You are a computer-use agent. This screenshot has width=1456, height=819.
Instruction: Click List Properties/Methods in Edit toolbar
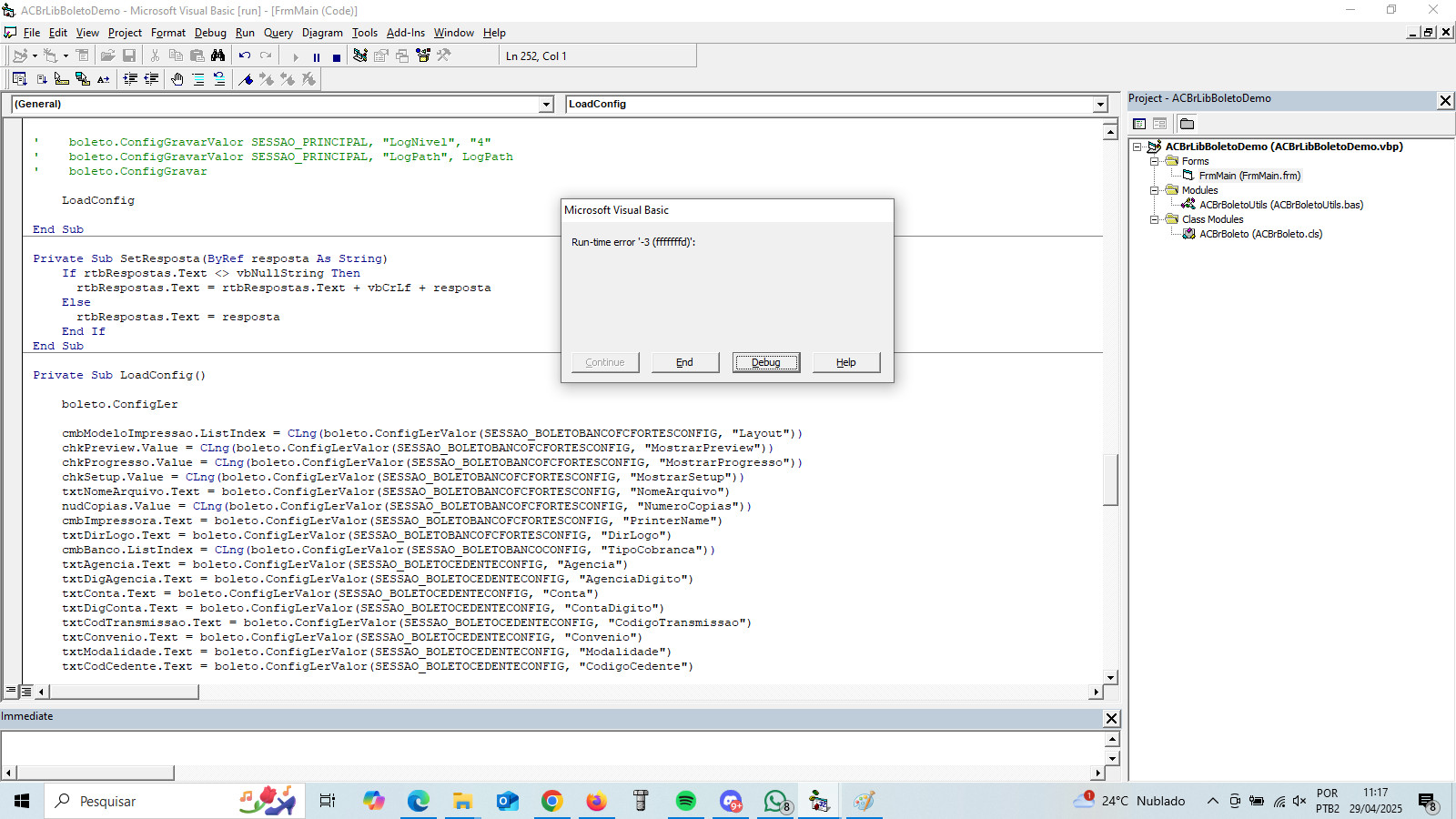click(x=19, y=79)
